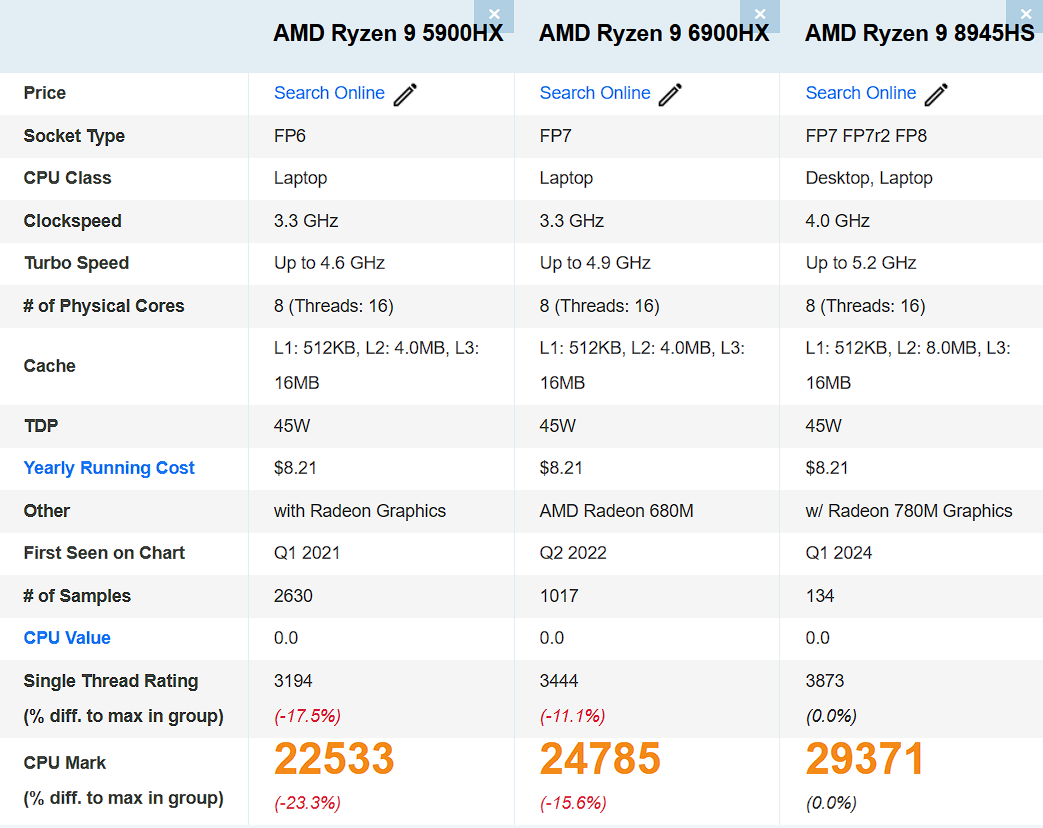Viewport: 1043px width, 828px height.
Task: Click CPU Mark score 24785
Action: [600, 759]
